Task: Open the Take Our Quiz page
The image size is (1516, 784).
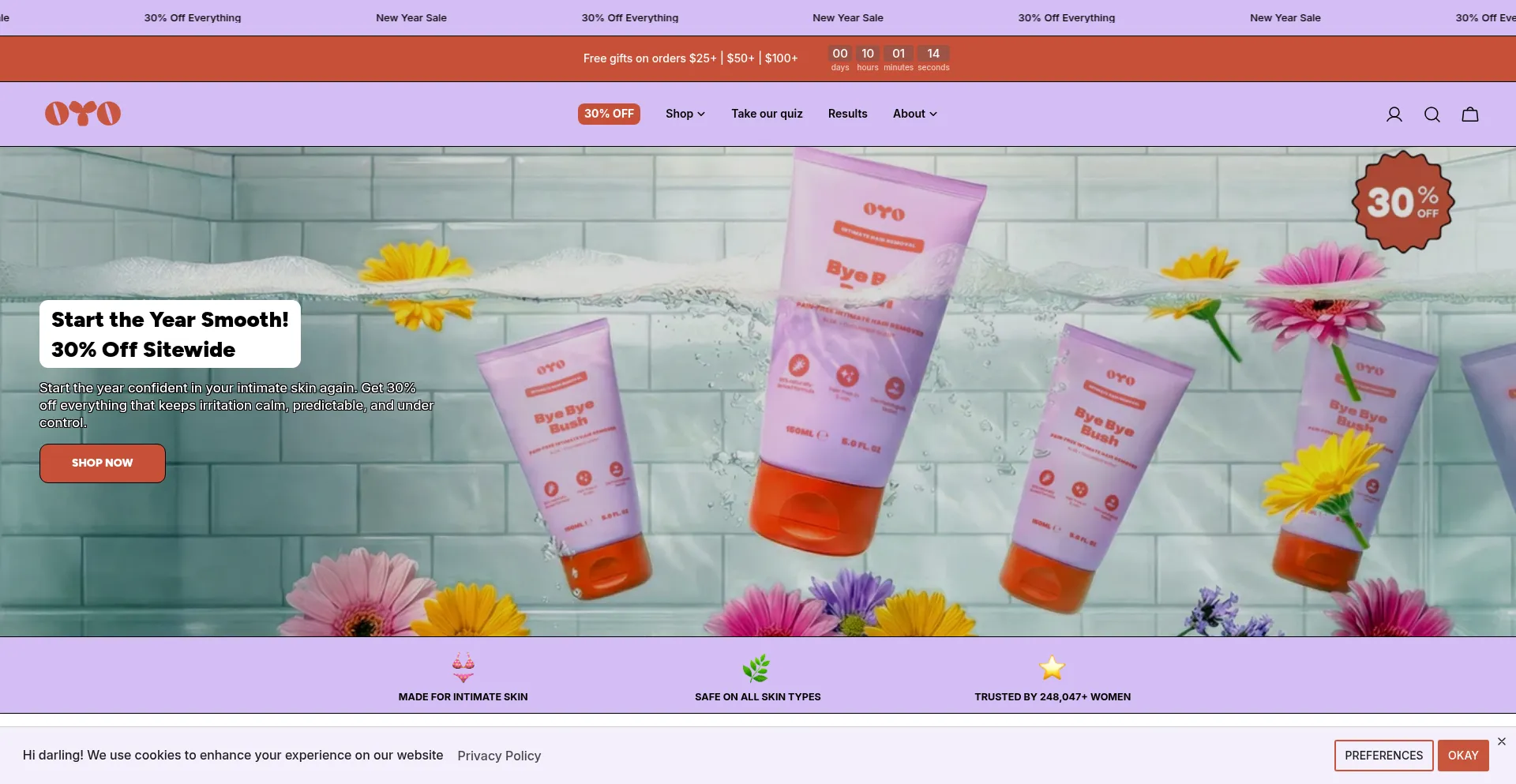Action: (766, 114)
